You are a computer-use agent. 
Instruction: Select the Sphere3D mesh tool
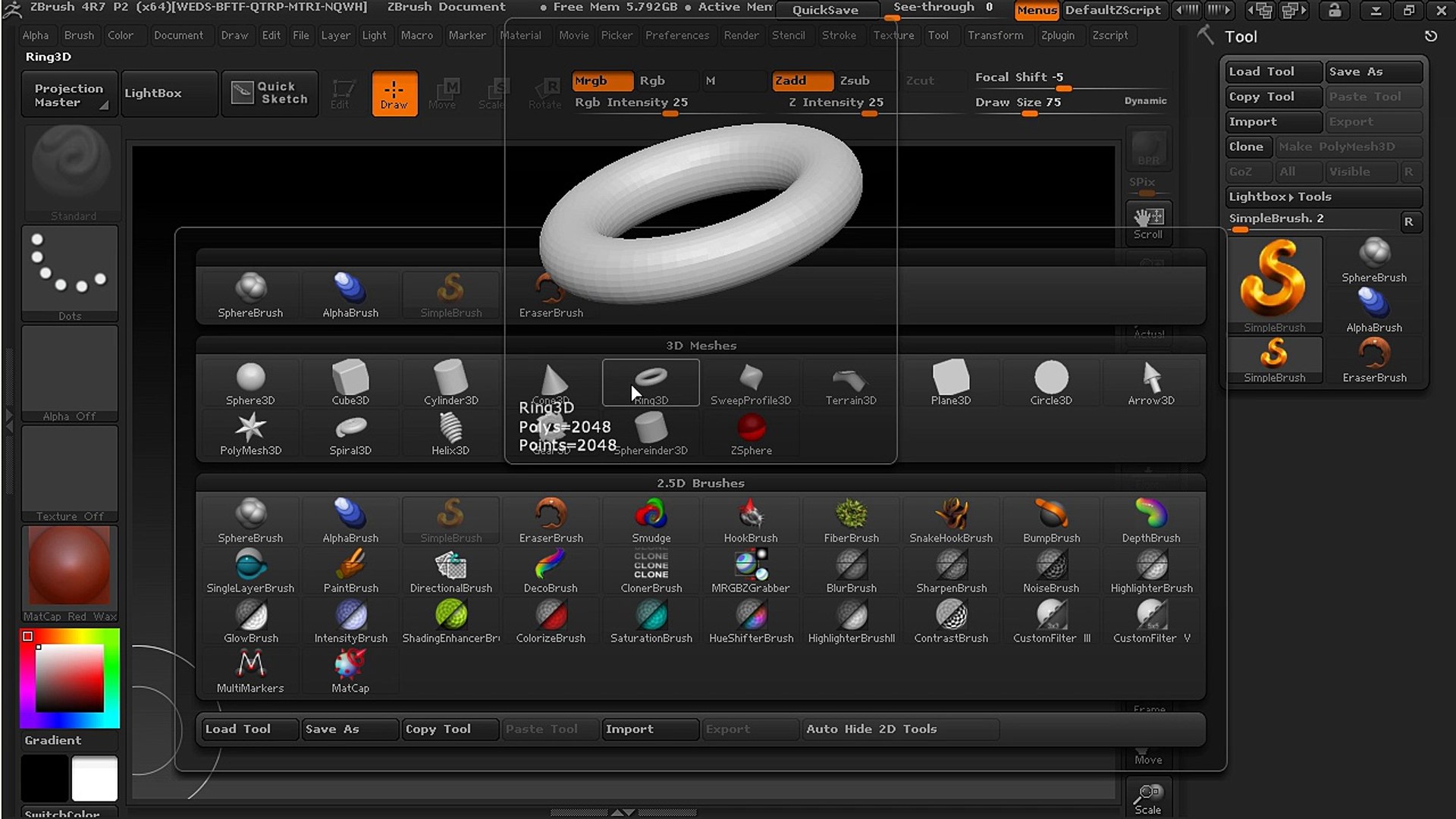[x=250, y=383]
